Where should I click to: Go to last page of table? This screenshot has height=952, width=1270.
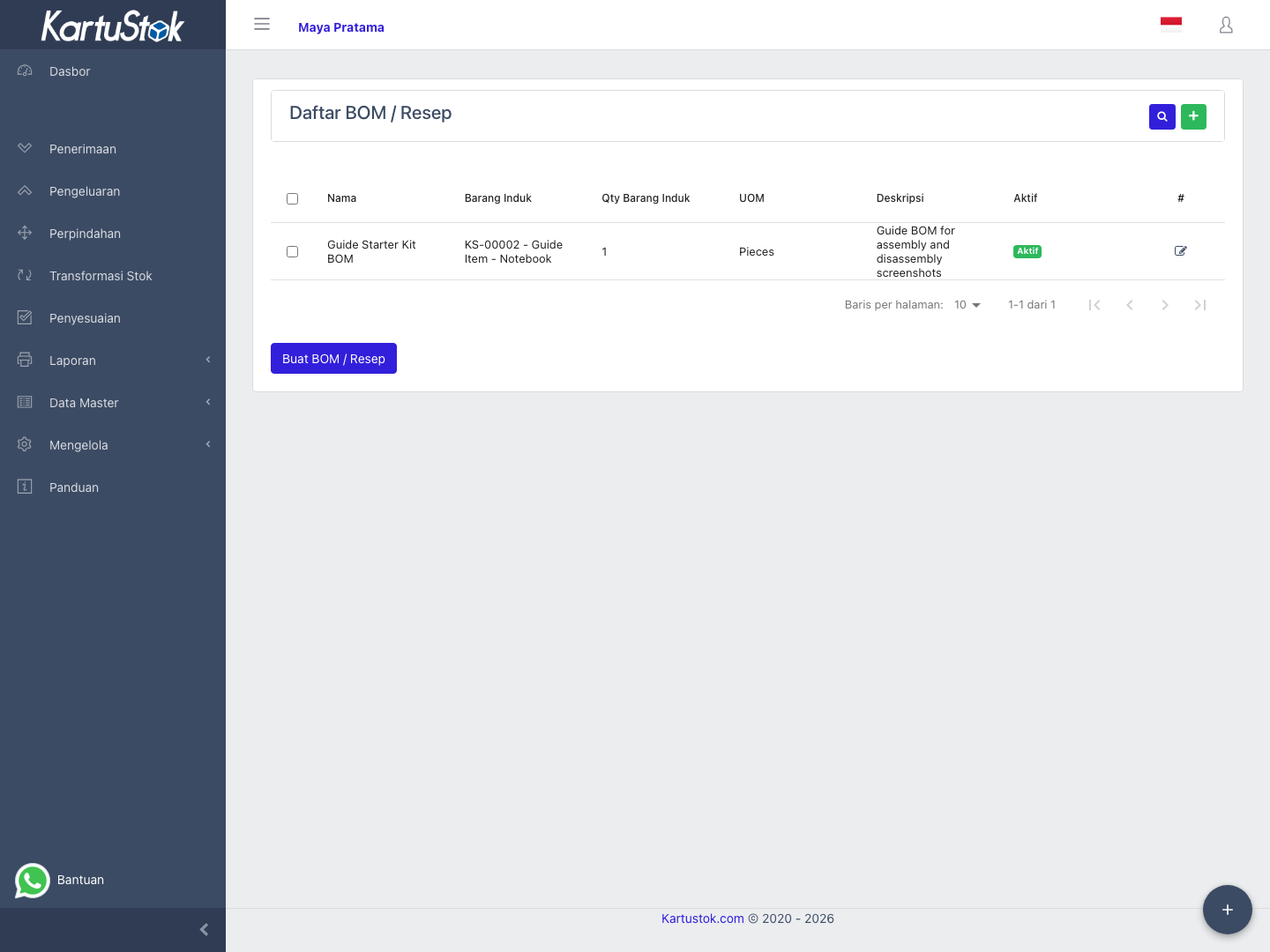click(1200, 305)
